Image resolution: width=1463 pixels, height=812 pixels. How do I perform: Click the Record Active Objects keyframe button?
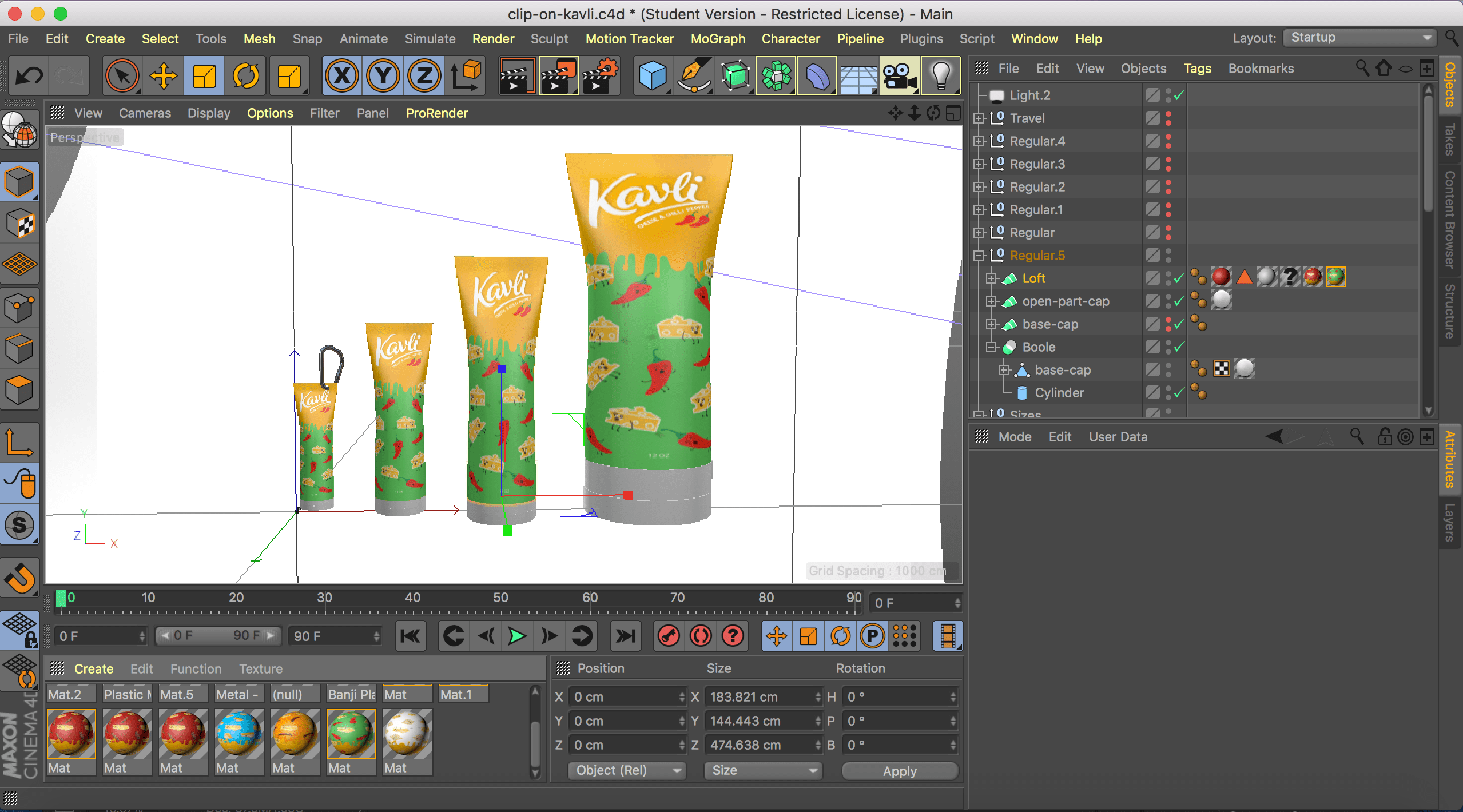click(669, 636)
